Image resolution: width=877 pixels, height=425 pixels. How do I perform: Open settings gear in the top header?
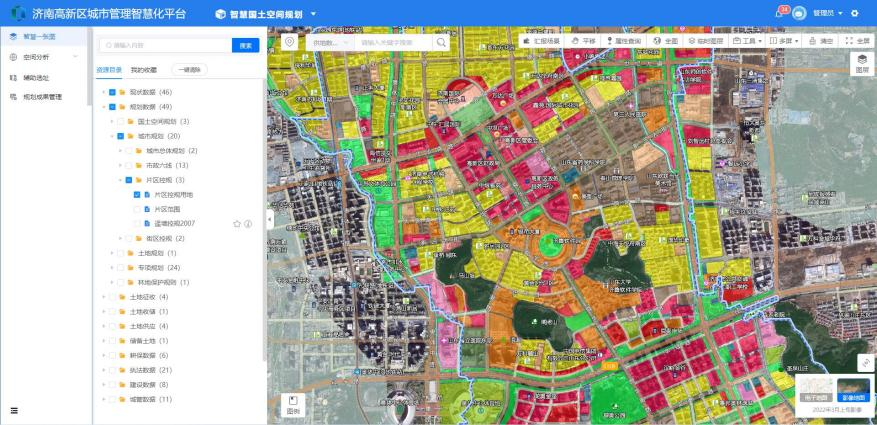tap(855, 13)
